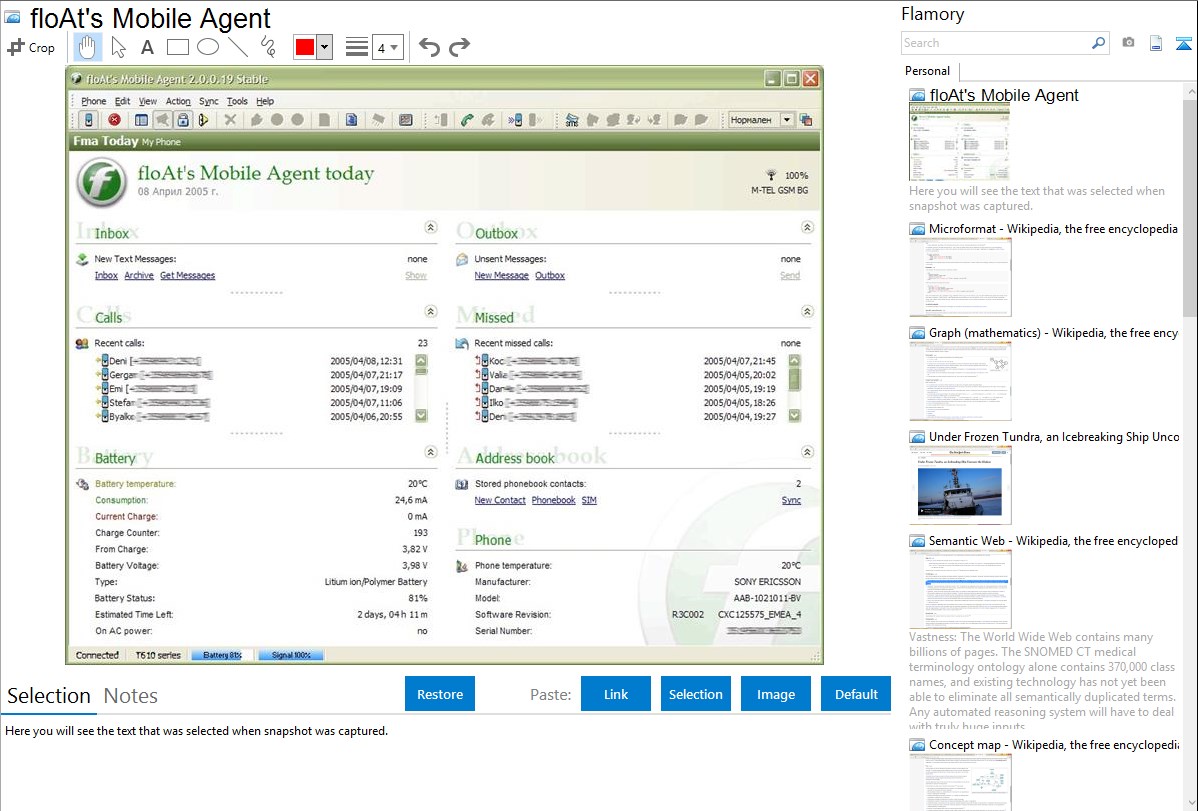Click the Signal 100% status bar indicator

291,655
